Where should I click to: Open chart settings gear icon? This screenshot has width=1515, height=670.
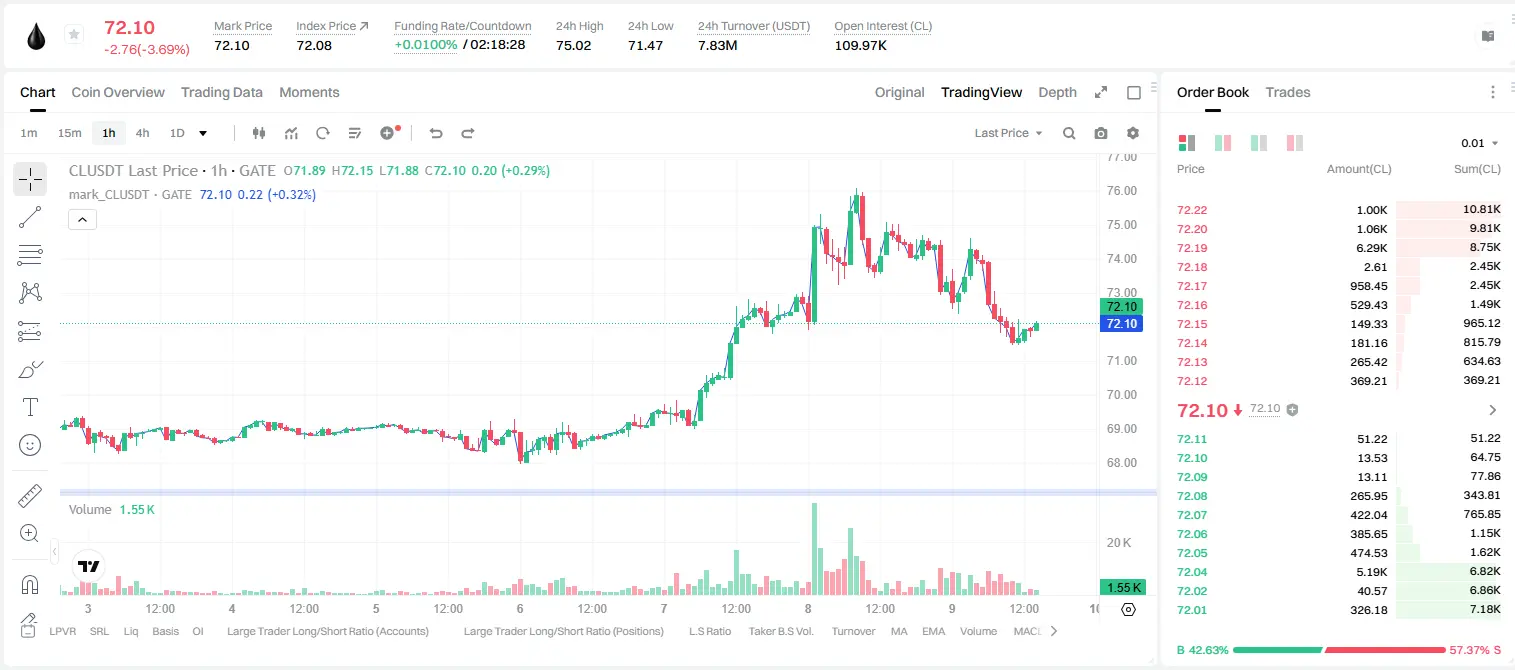1133,133
